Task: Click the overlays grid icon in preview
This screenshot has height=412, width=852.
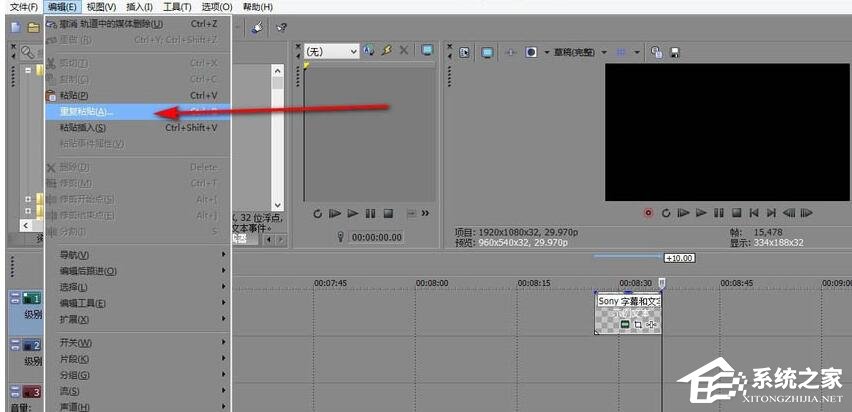Action: (622, 52)
